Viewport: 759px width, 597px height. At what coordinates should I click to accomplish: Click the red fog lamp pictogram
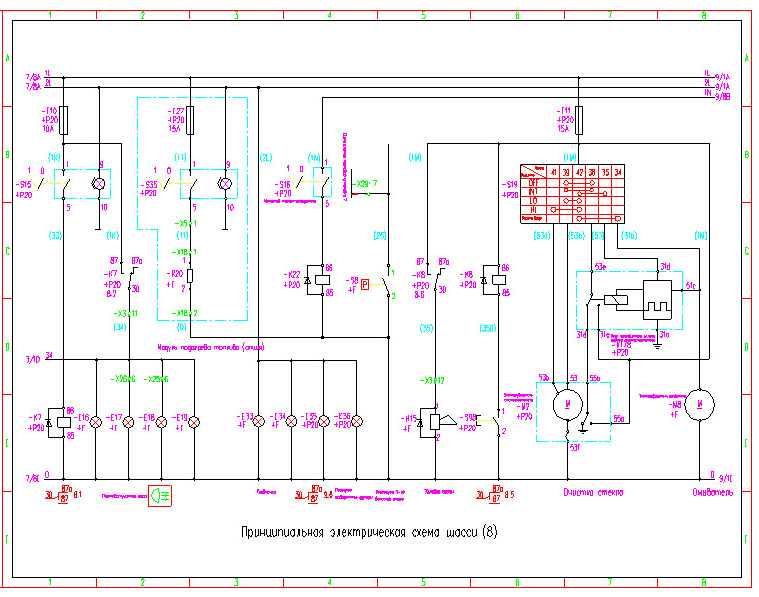point(160,496)
